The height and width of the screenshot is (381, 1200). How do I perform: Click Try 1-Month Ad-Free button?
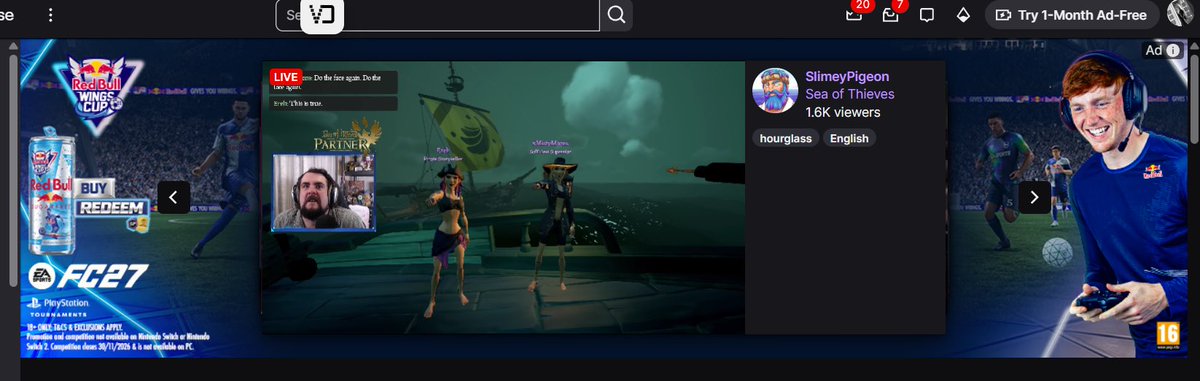pos(1072,15)
